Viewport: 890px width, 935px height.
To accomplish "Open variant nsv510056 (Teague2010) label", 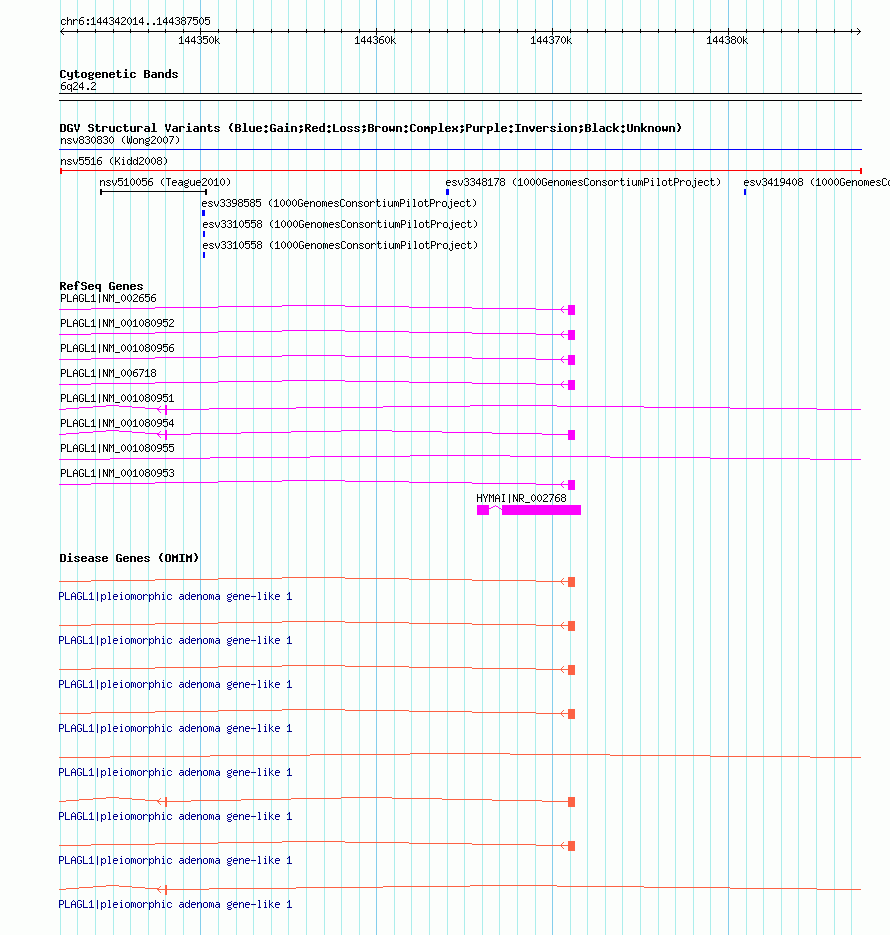I will tap(165, 182).
